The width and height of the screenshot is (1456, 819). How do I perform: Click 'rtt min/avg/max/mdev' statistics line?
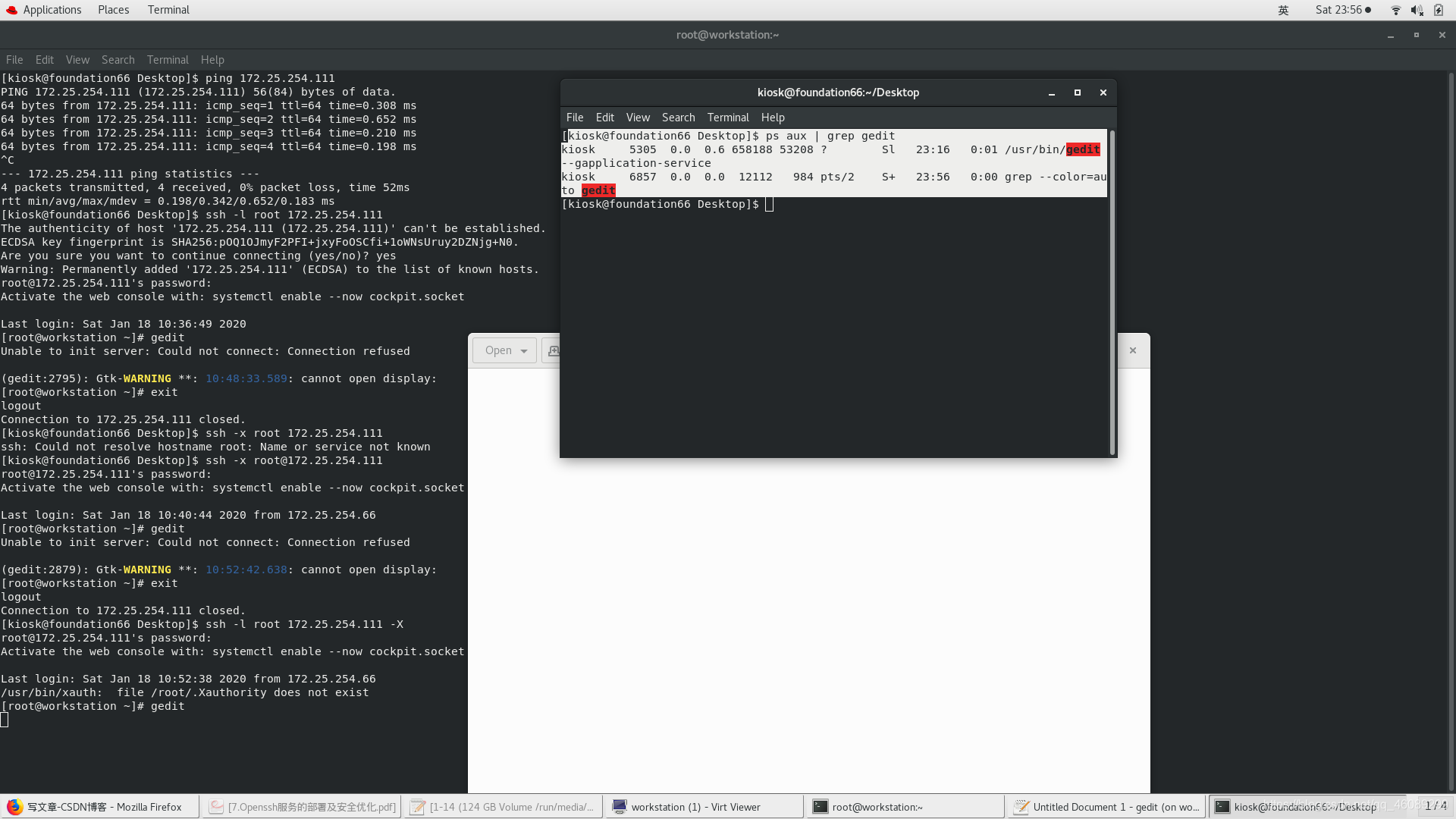(x=168, y=201)
